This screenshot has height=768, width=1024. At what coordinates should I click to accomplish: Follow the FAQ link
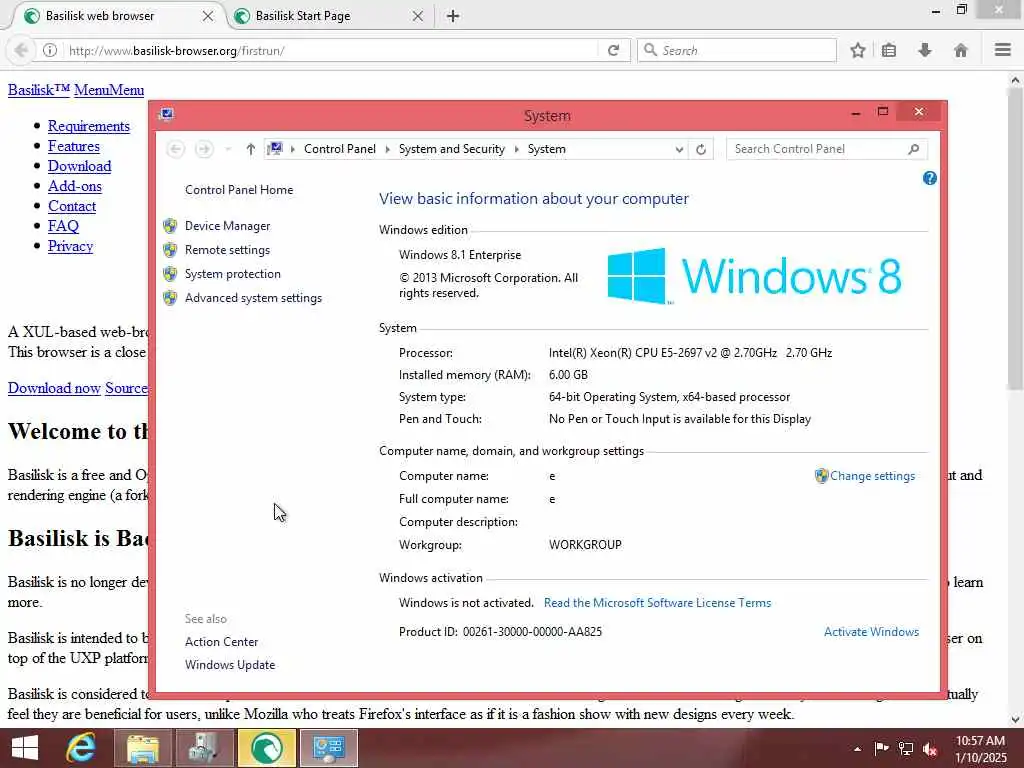coord(63,226)
